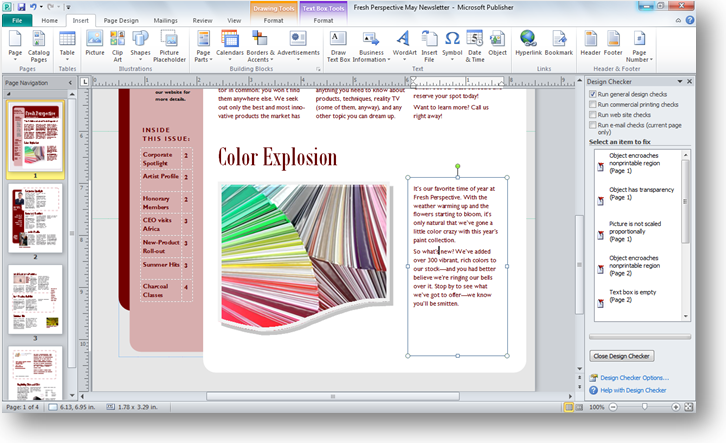The image size is (726, 443).
Task: Insert a Bookmark
Action: 559,44
